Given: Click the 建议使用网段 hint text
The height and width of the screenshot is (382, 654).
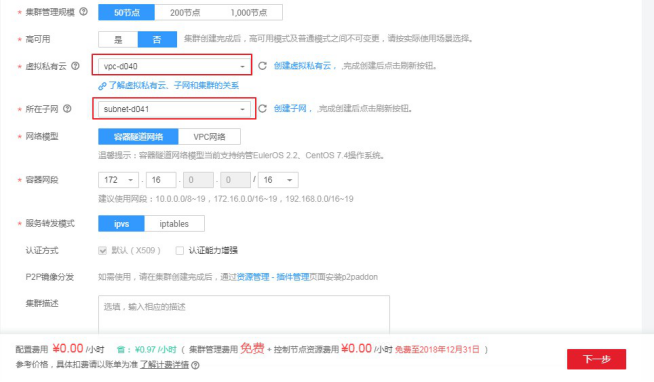Looking at the screenshot, I should coord(226,199).
